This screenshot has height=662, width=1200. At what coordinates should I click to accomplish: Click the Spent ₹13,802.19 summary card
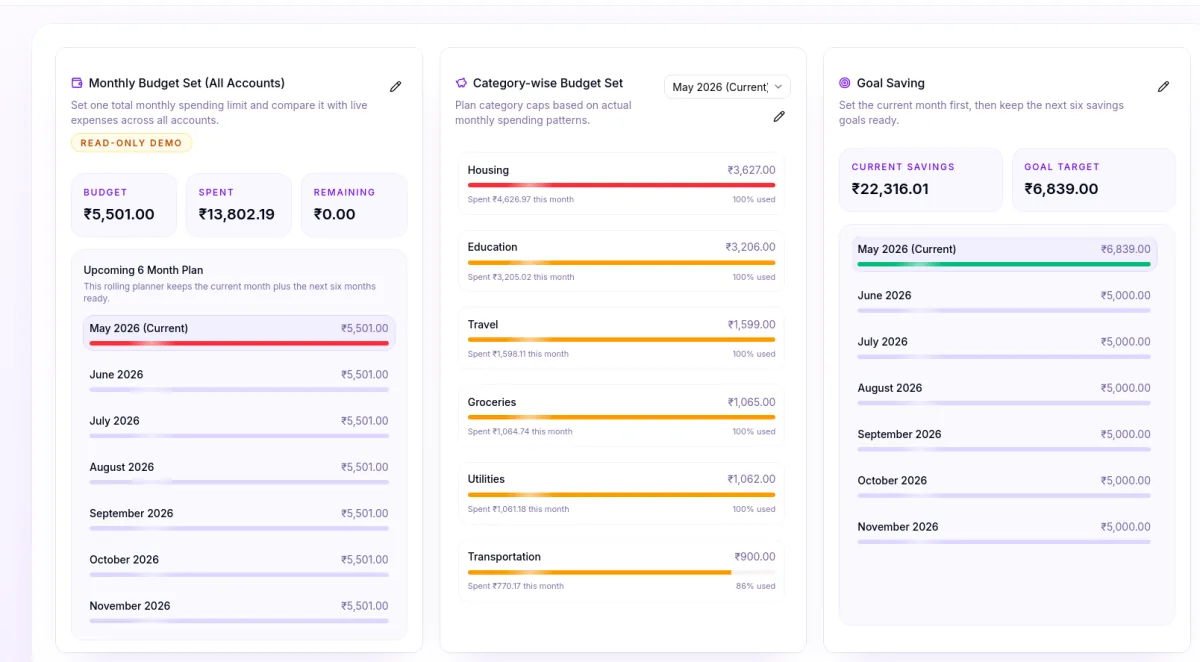coord(239,205)
